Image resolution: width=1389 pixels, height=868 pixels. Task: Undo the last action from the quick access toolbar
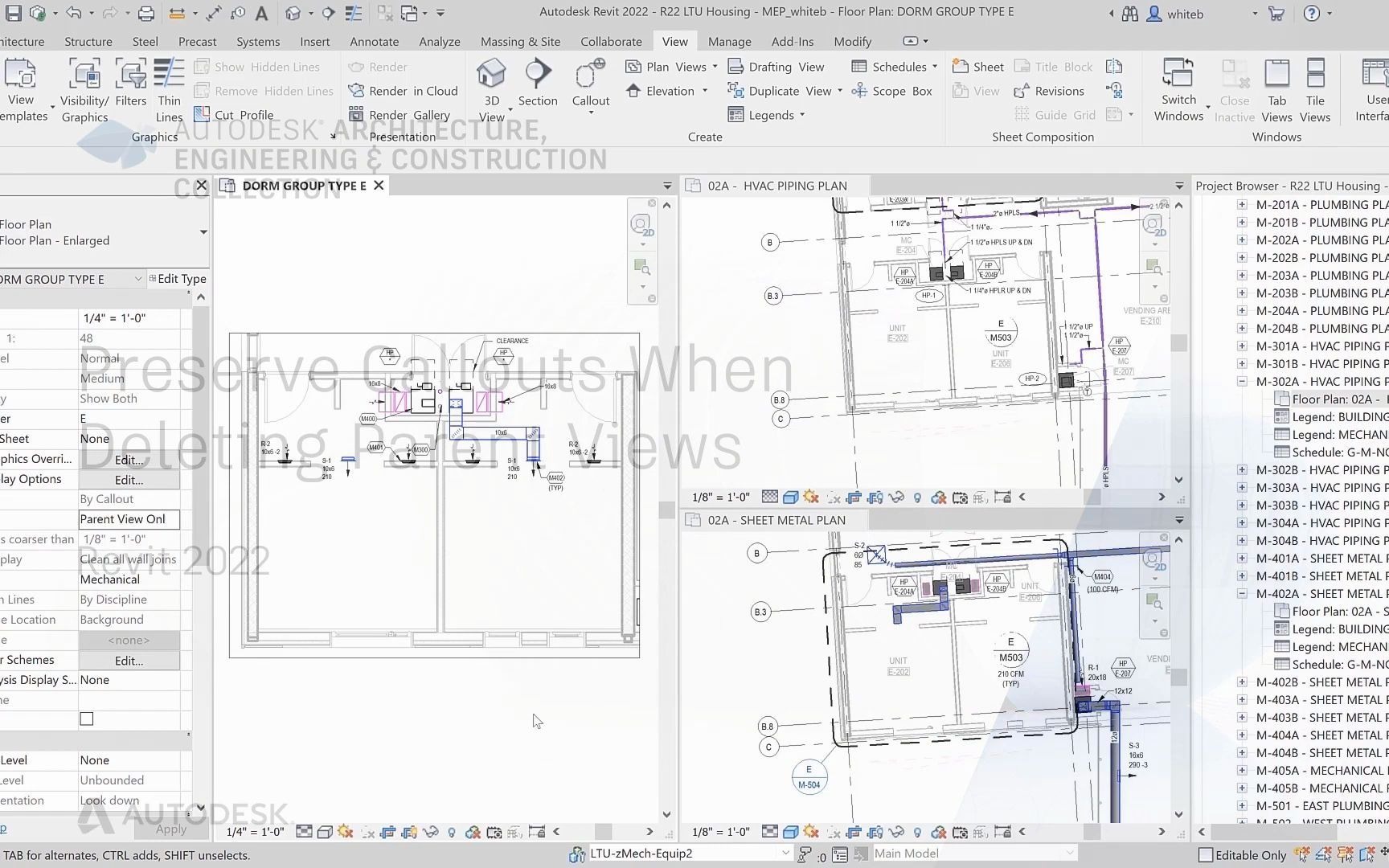[74, 13]
